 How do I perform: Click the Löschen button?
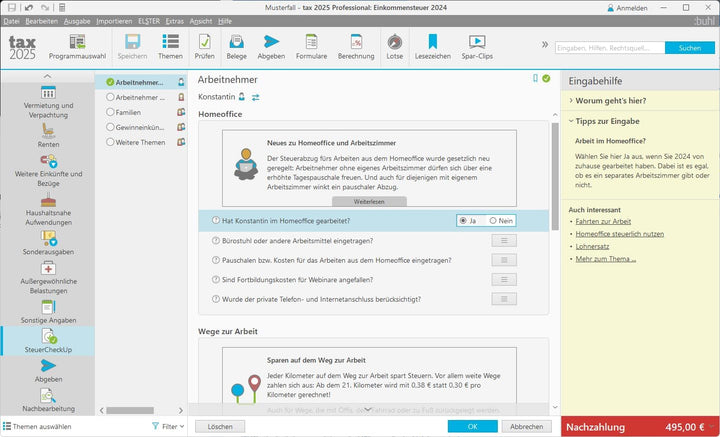pyautogui.click(x=220, y=426)
